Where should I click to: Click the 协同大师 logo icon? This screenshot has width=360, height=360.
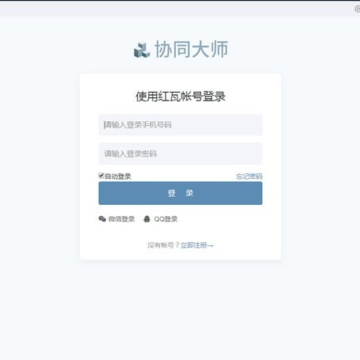point(142,50)
